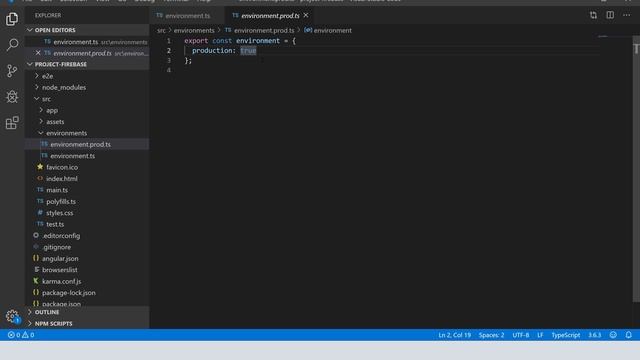Open the browserslist file
640x360 pixels.
(x=87, y=270)
